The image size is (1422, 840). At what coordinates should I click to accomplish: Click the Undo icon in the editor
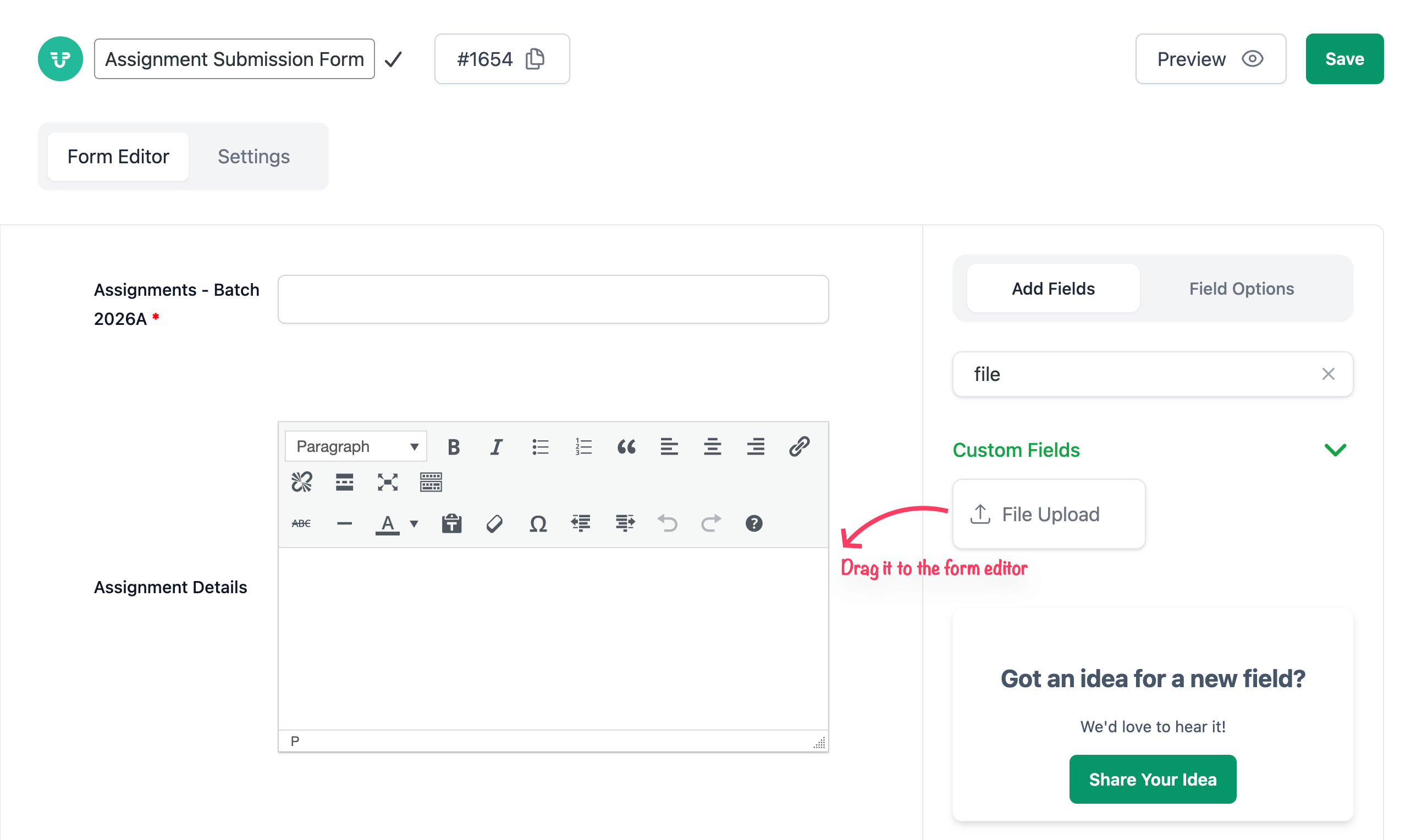point(668,523)
